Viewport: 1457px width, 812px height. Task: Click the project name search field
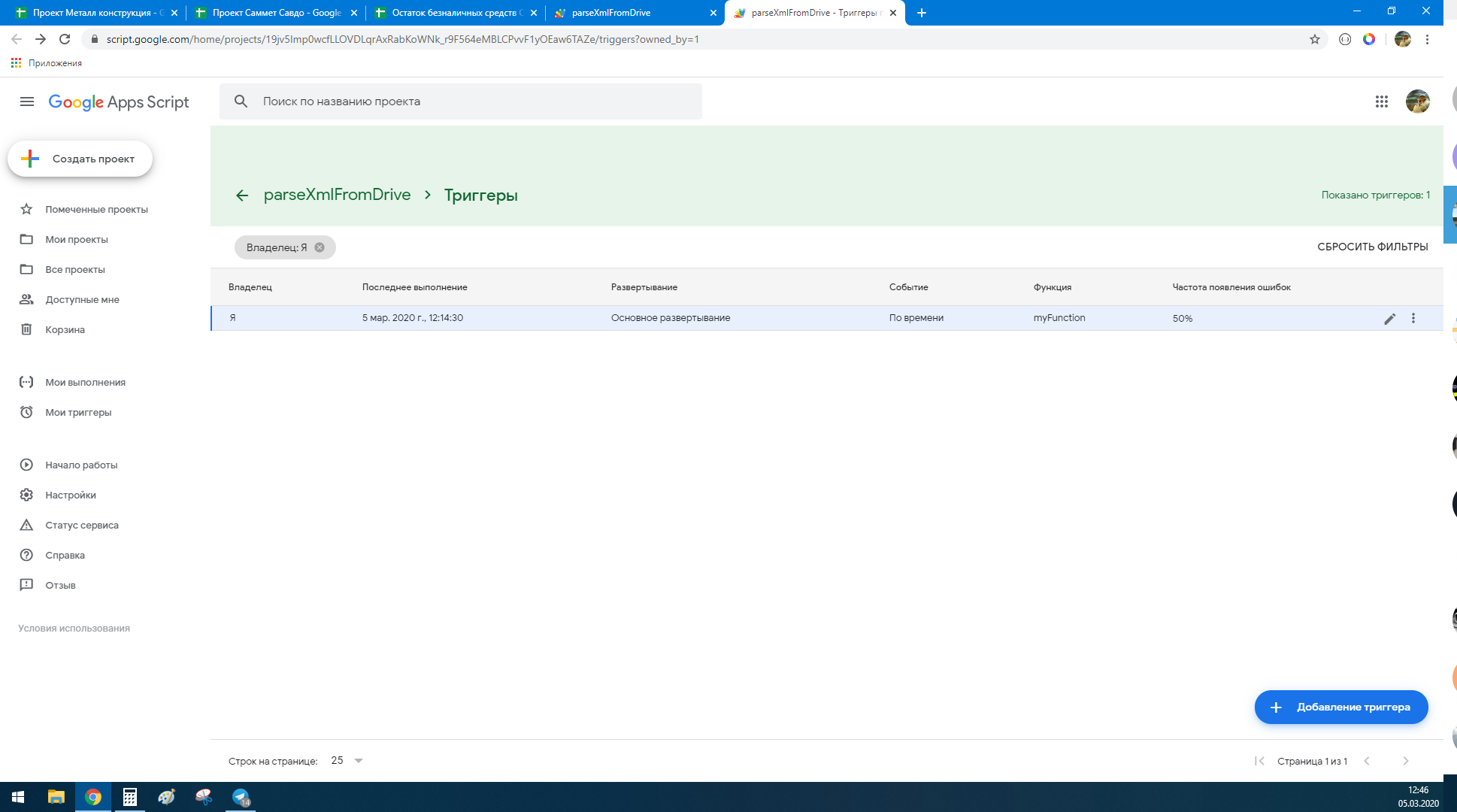coord(474,101)
